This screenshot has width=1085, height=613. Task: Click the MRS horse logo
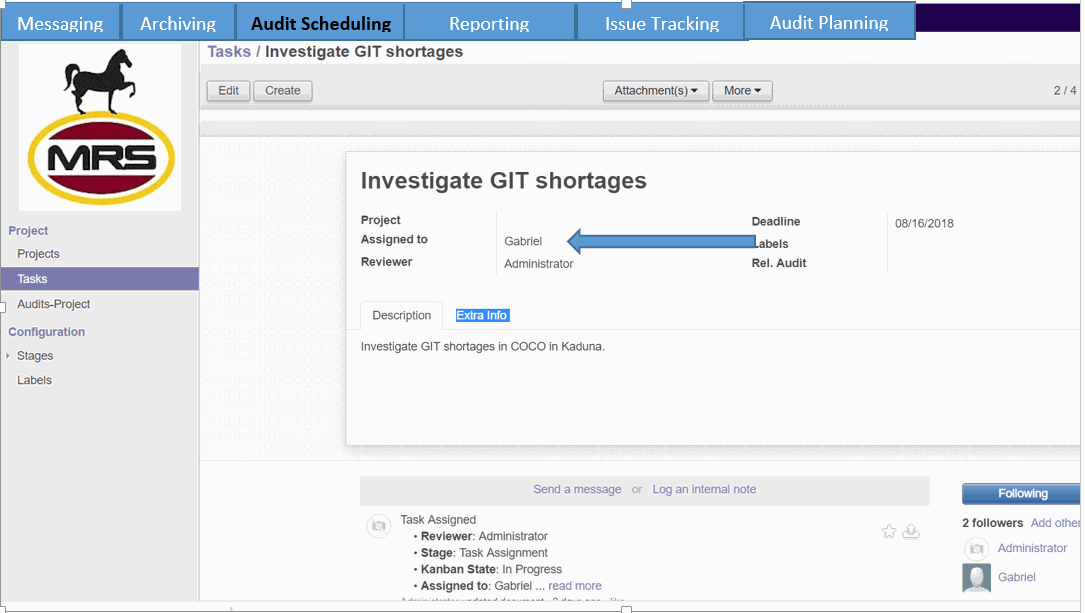(100, 127)
